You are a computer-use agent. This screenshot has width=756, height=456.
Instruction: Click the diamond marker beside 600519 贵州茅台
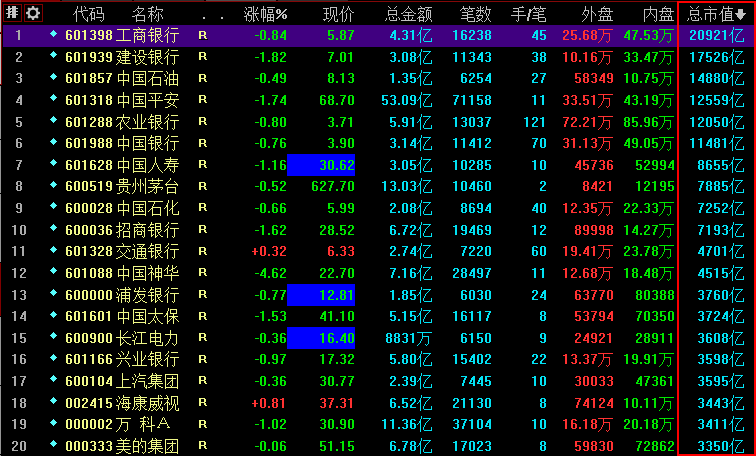54,185
